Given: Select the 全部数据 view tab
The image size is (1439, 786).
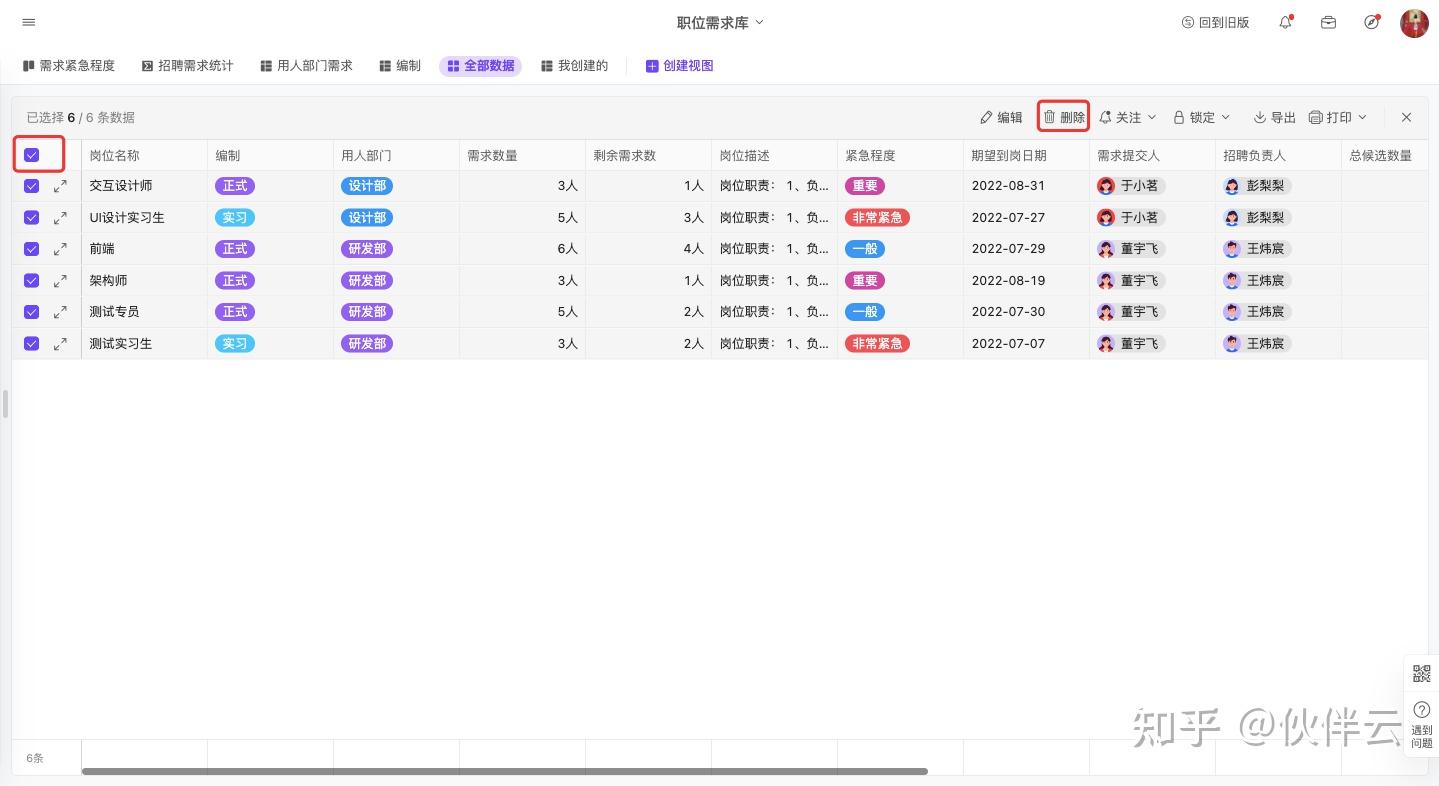Looking at the screenshot, I should pyautogui.click(x=481, y=66).
